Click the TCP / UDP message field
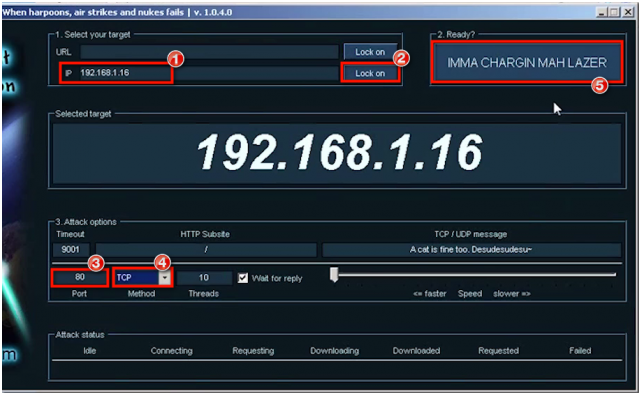Image resolution: width=639 pixels, height=393 pixels. coord(472,249)
